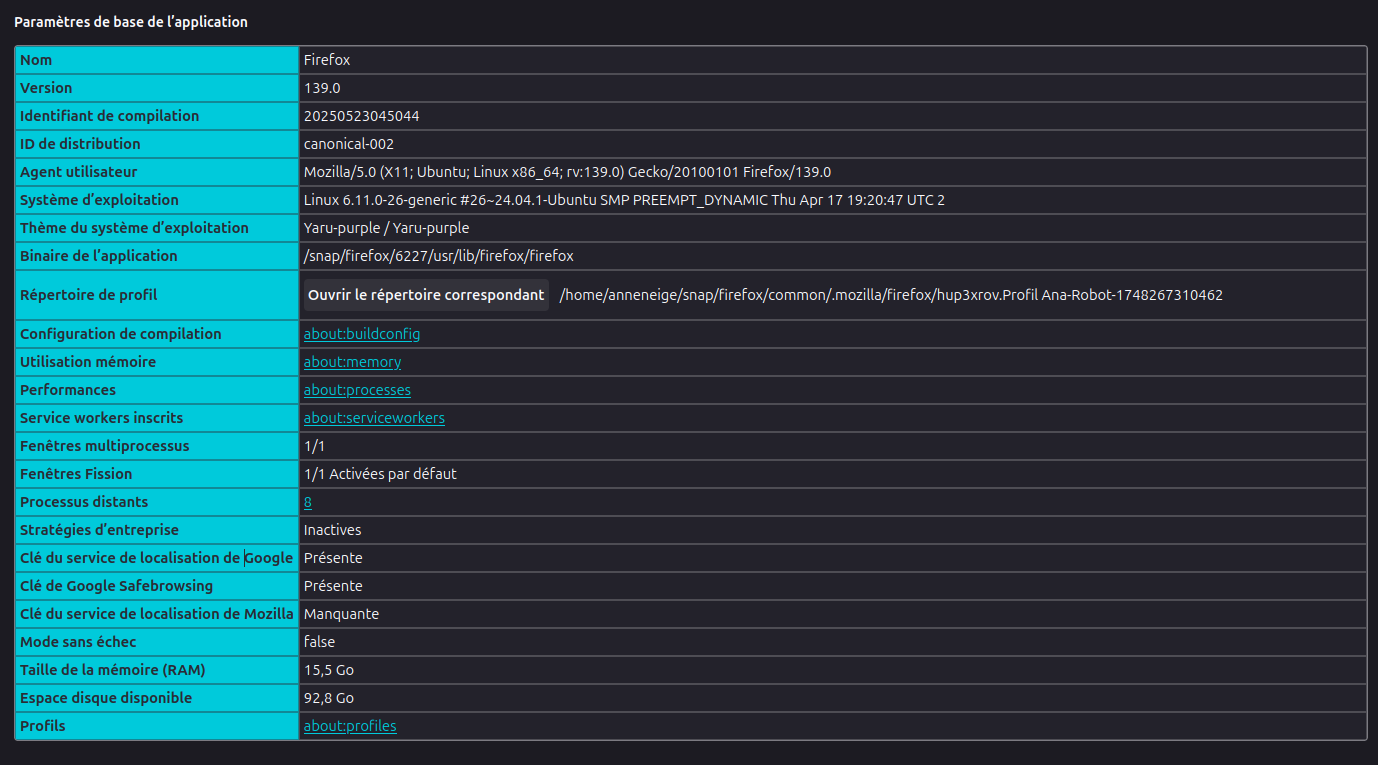Open the about:profiles link
Image resolution: width=1378 pixels, height=765 pixels.
(x=350, y=726)
